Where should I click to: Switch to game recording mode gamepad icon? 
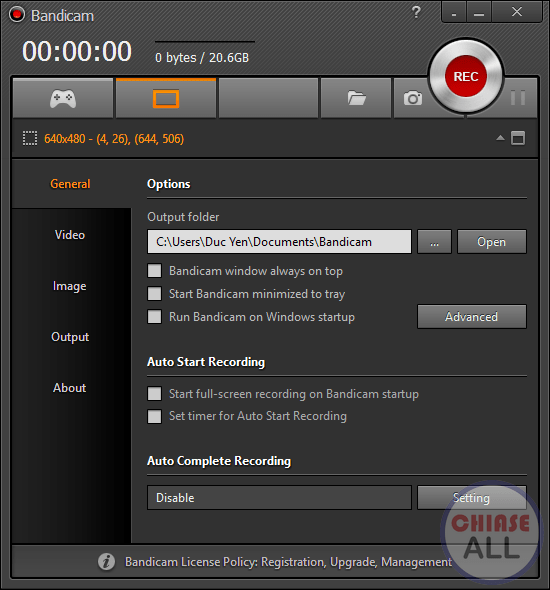pyautogui.click(x=63, y=99)
